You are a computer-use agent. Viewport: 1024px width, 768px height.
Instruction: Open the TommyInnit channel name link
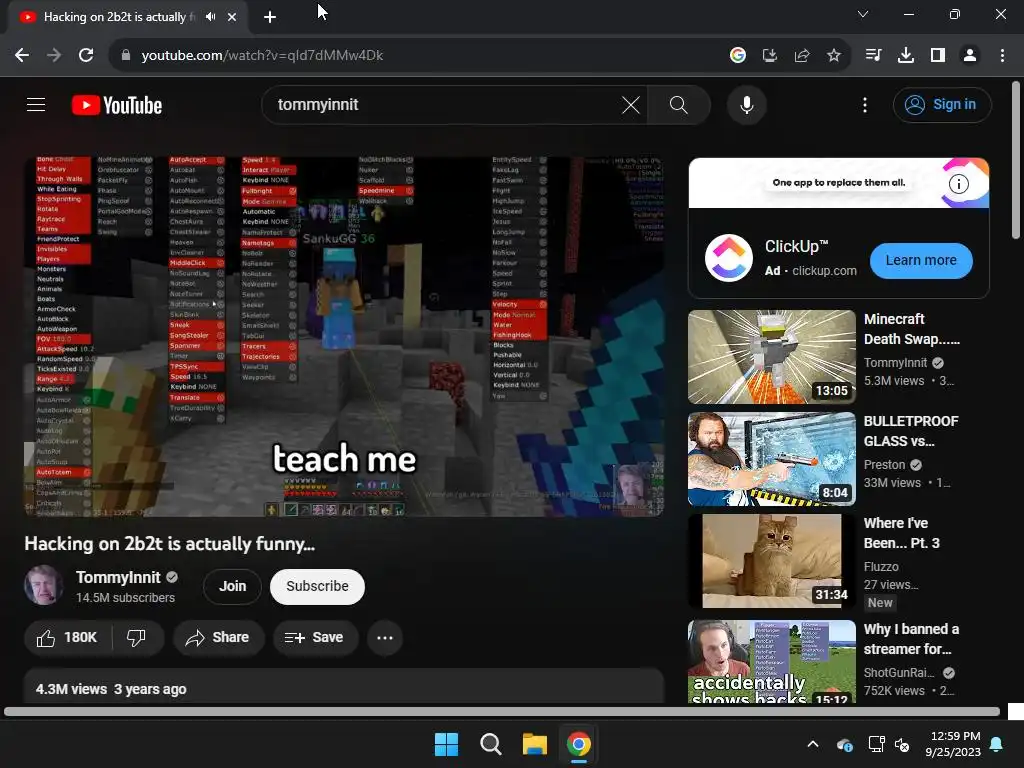tap(118, 577)
